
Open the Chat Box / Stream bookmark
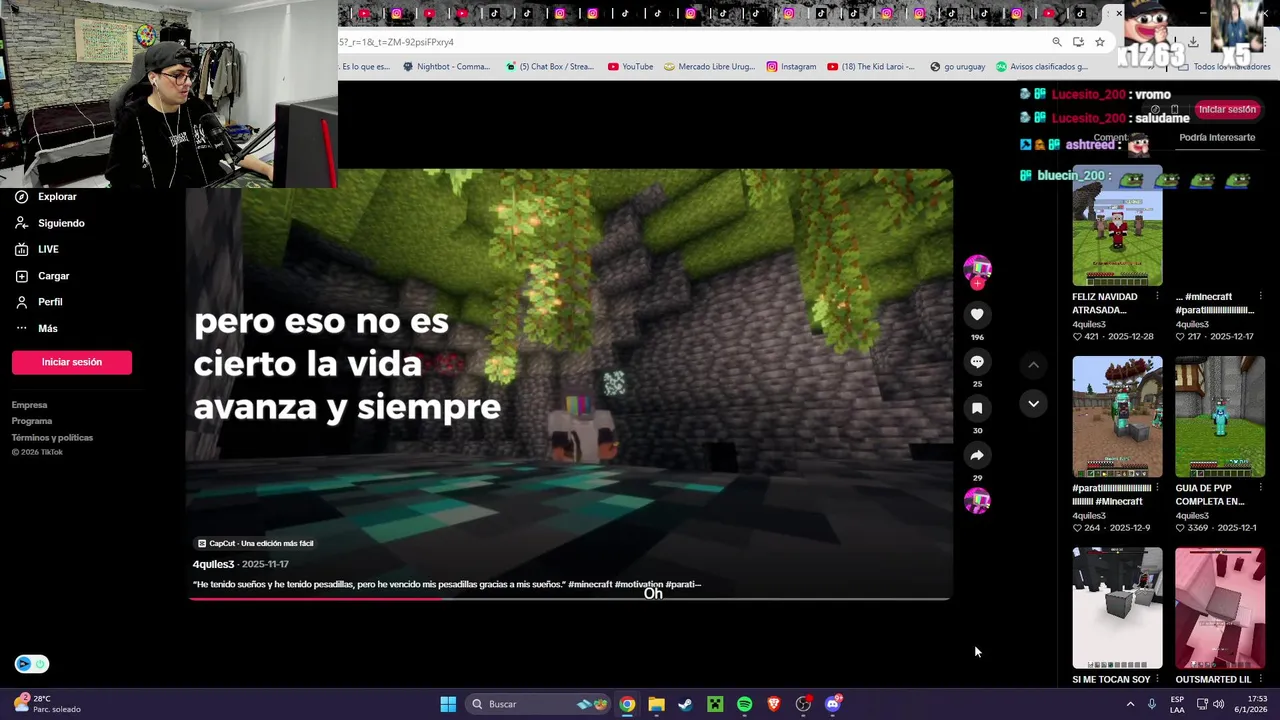click(550, 67)
